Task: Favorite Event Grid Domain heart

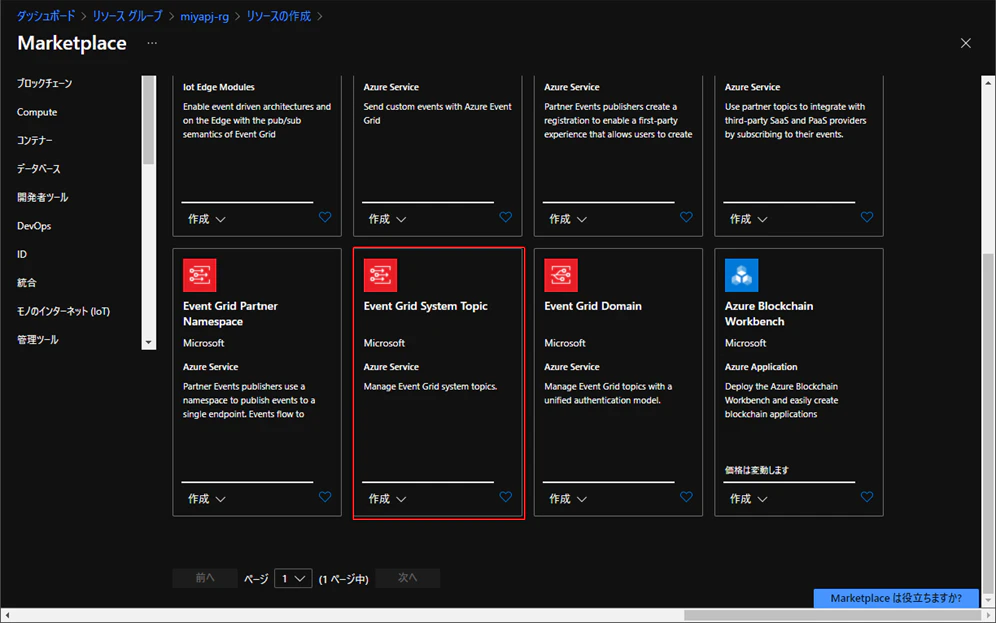Action: click(x=686, y=497)
